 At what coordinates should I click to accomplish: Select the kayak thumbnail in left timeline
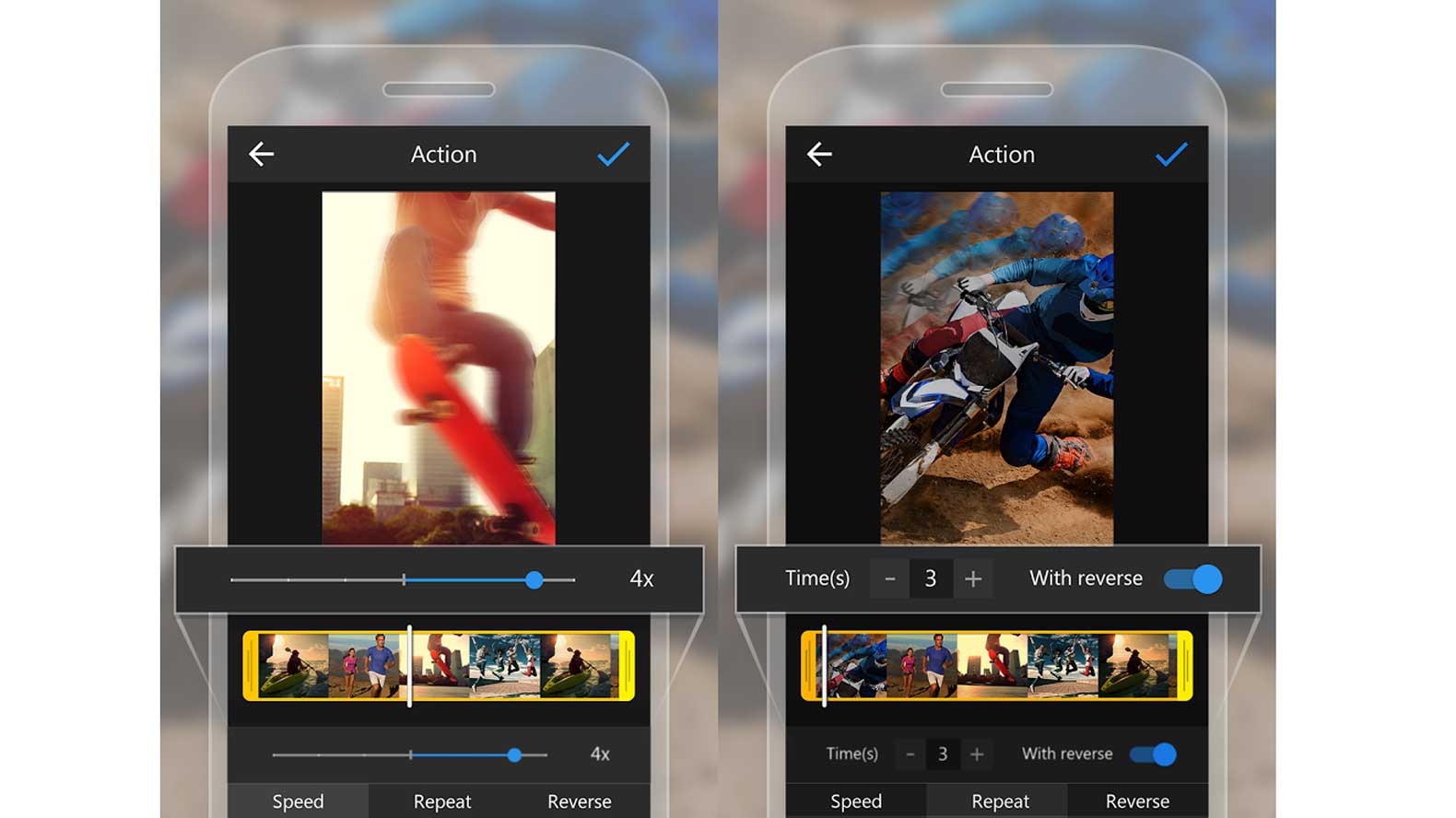(x=293, y=666)
